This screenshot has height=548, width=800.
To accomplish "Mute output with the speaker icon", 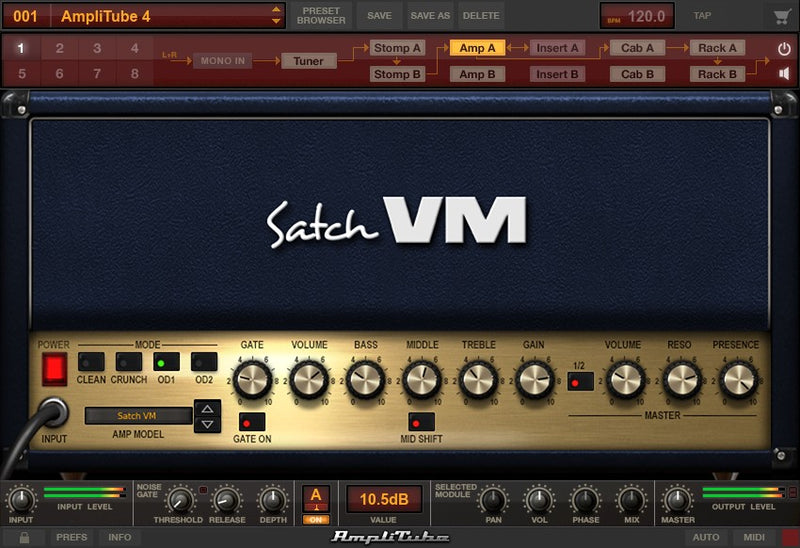I will 784,74.
